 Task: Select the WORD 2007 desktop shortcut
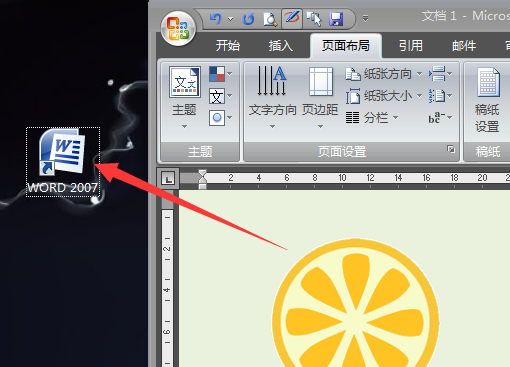point(63,162)
